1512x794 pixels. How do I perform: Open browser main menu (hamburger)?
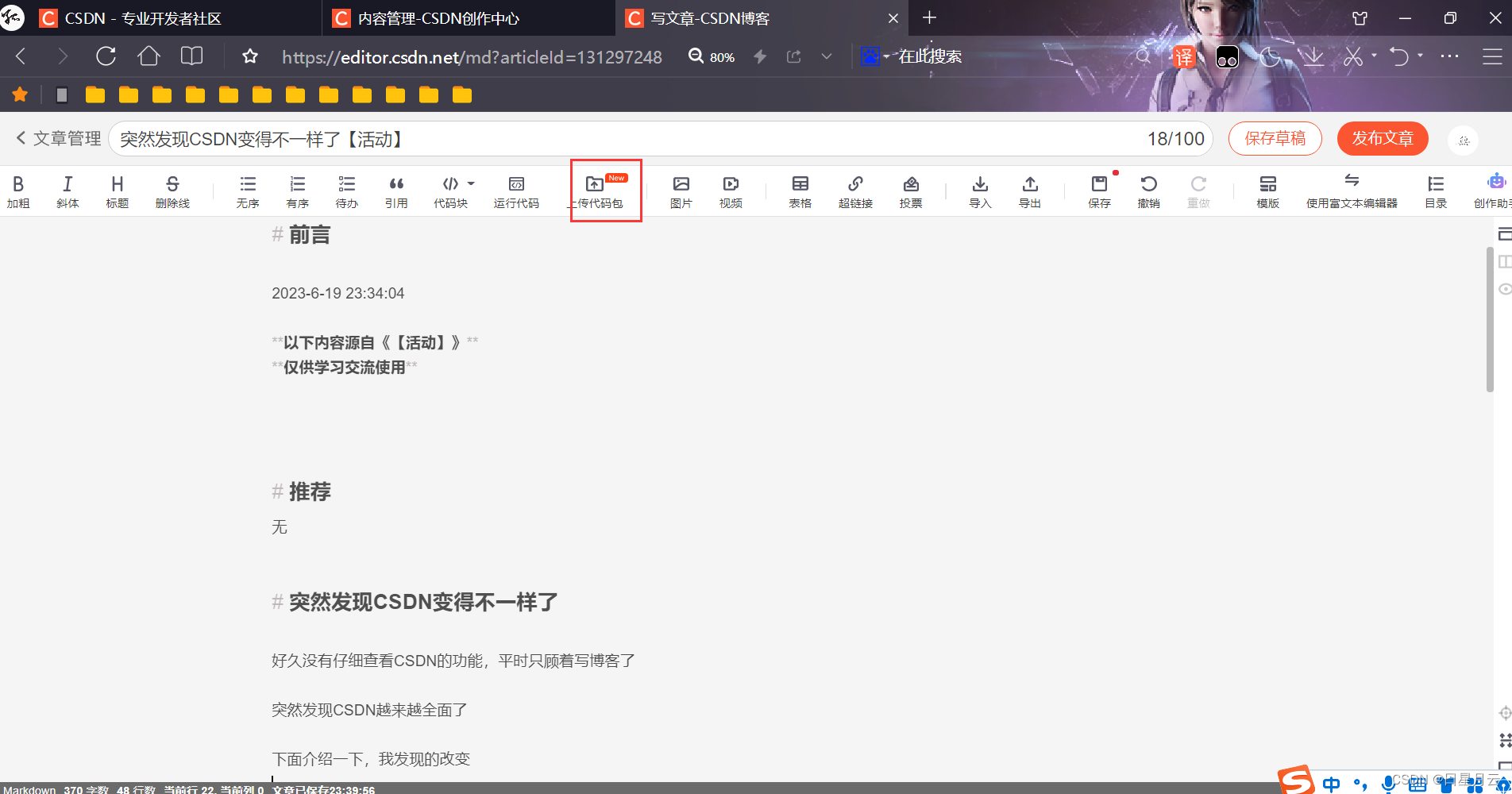coord(1492,56)
